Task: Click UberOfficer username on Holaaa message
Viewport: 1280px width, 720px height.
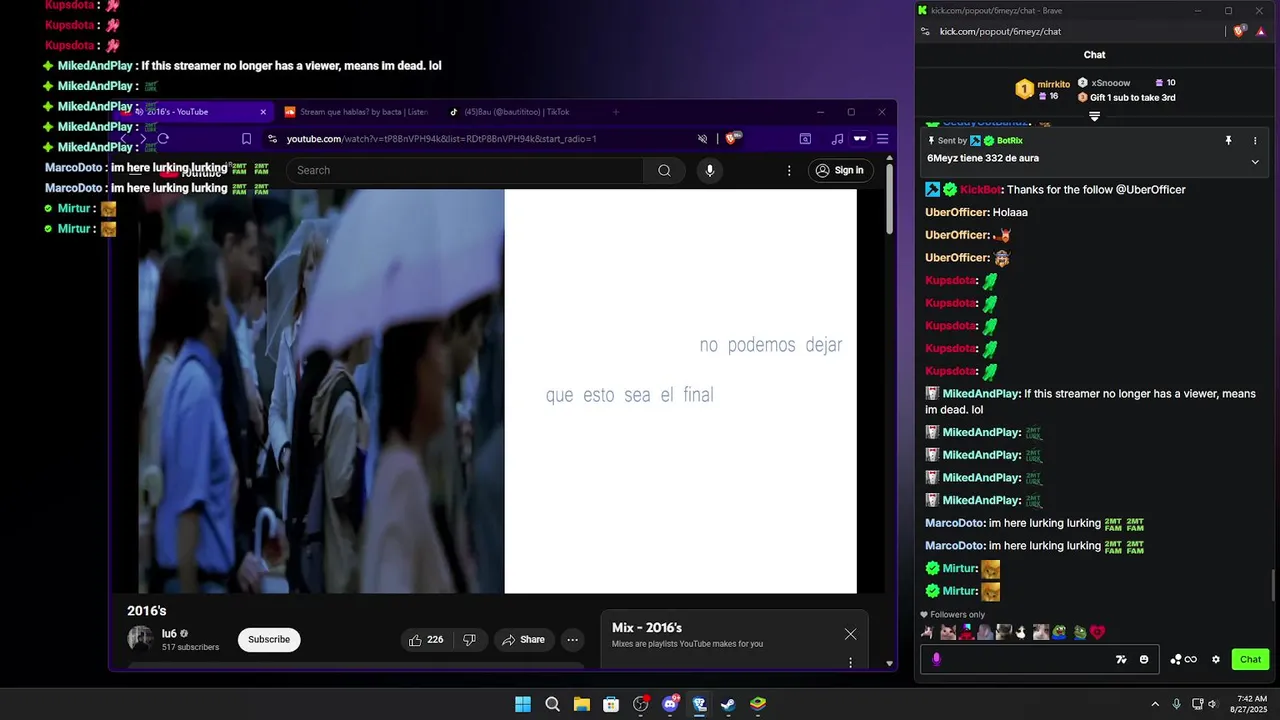Action: [x=957, y=212]
